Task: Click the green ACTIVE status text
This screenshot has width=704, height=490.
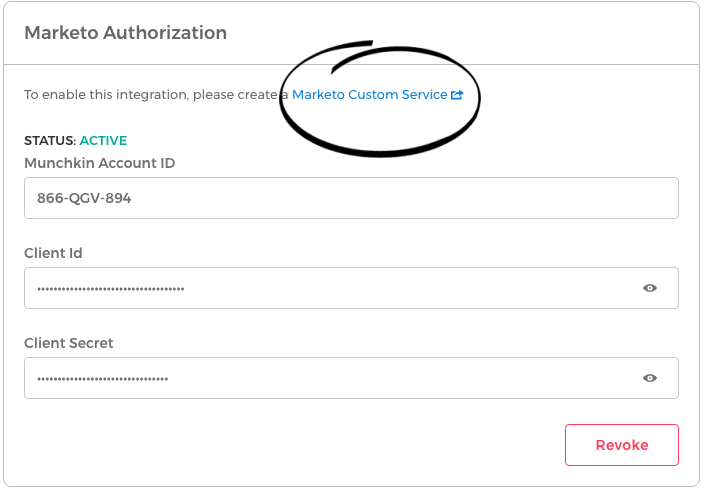Action: tap(103, 141)
